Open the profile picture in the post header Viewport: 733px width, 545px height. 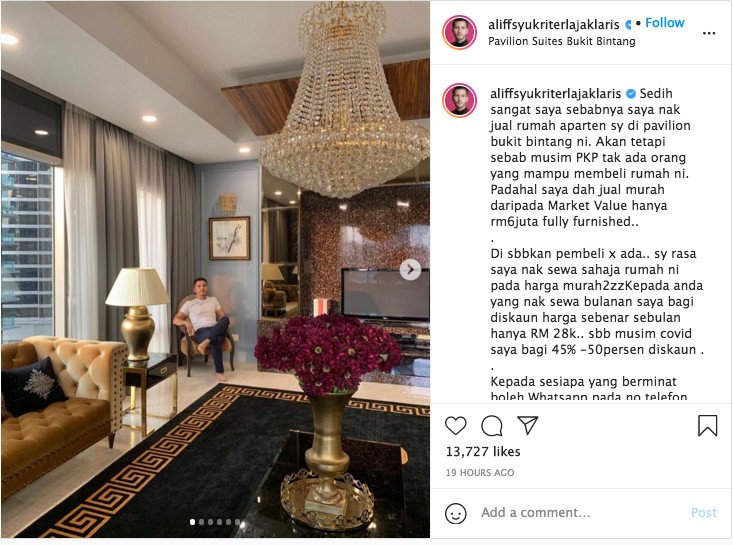pyautogui.click(x=460, y=32)
